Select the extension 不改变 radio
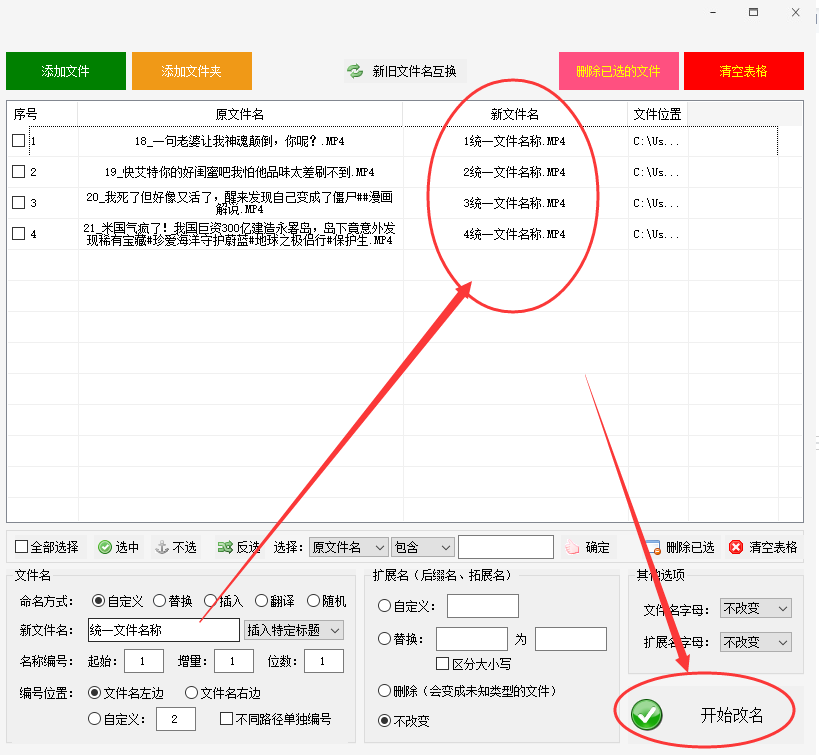This screenshot has height=755, width=819. [x=384, y=721]
